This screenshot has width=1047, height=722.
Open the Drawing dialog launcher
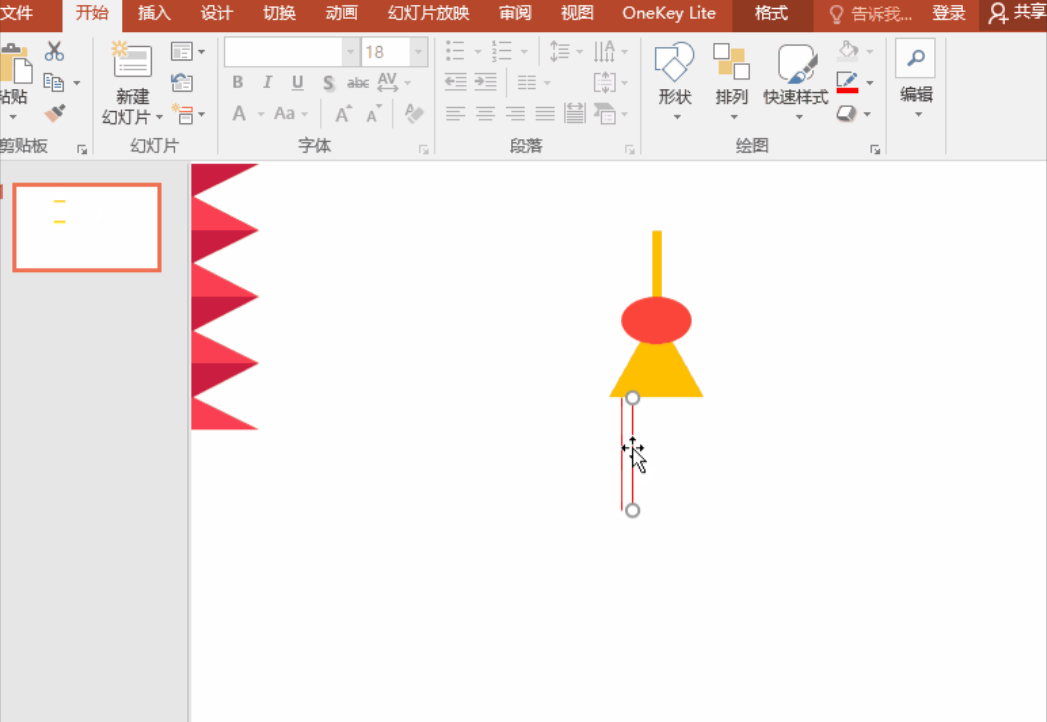click(875, 149)
